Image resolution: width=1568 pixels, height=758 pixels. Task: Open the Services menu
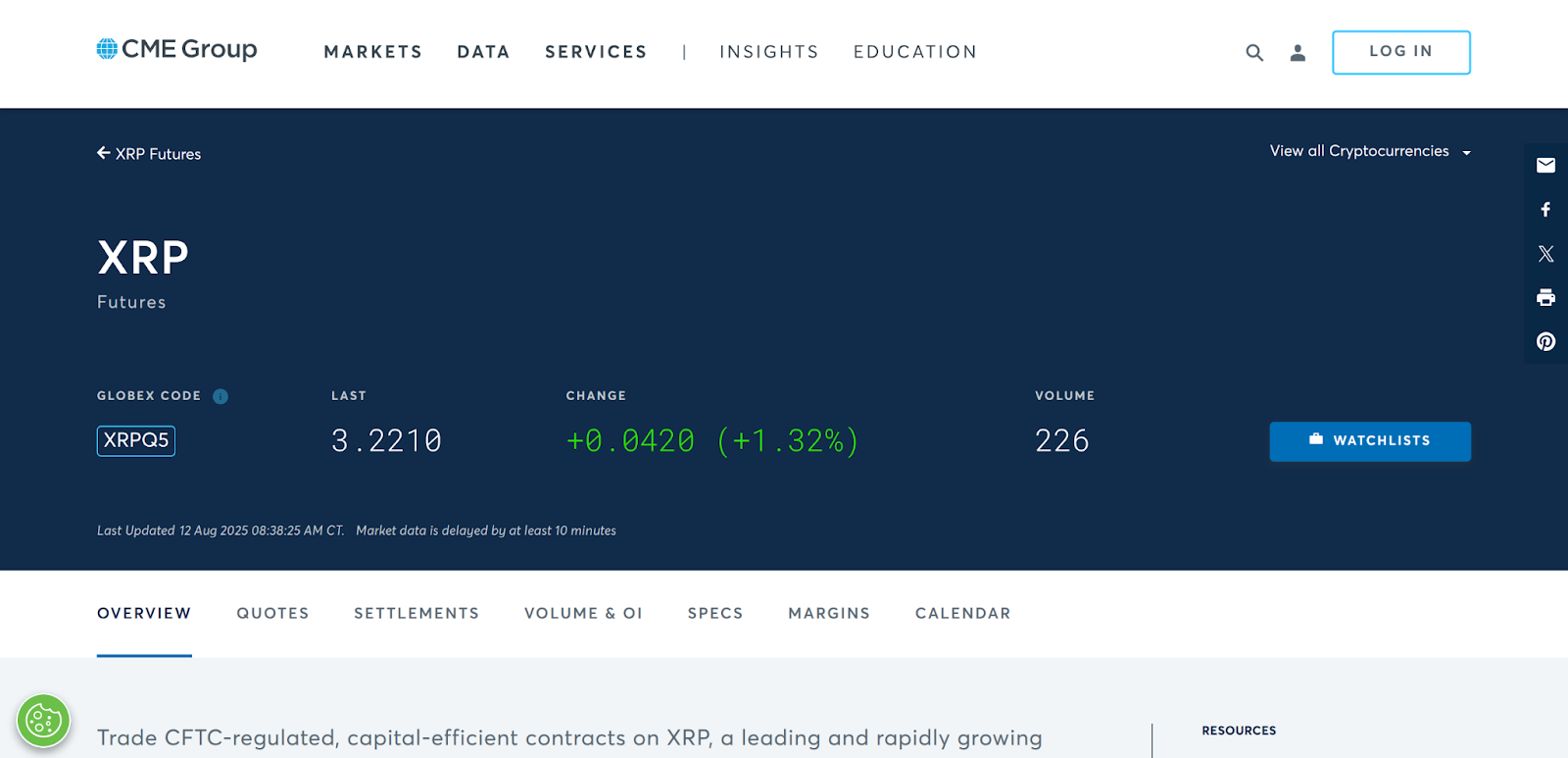coord(596,52)
